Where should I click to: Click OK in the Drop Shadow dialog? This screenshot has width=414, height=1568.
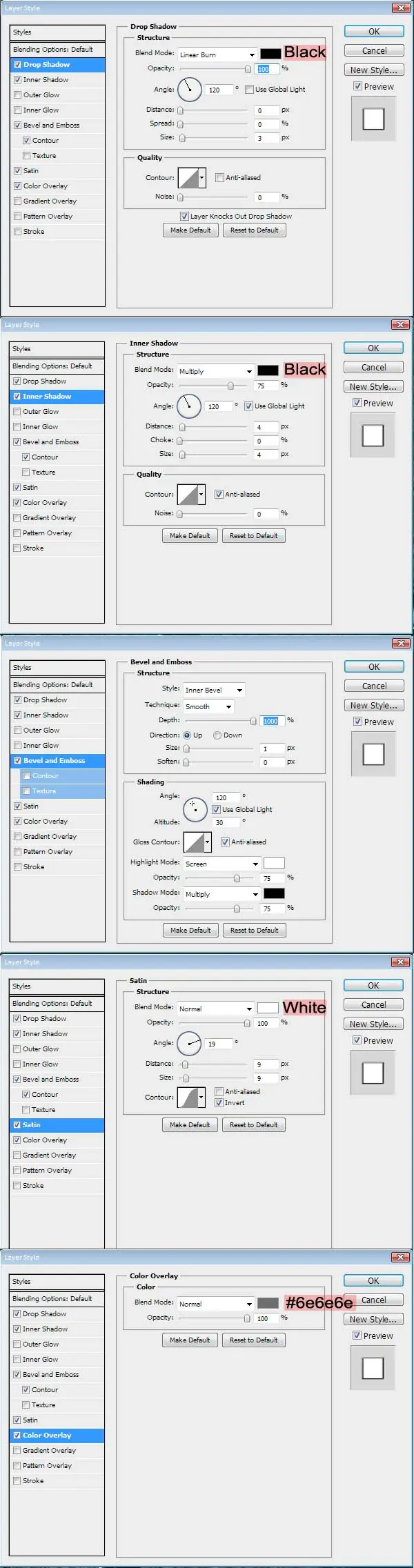(x=374, y=31)
